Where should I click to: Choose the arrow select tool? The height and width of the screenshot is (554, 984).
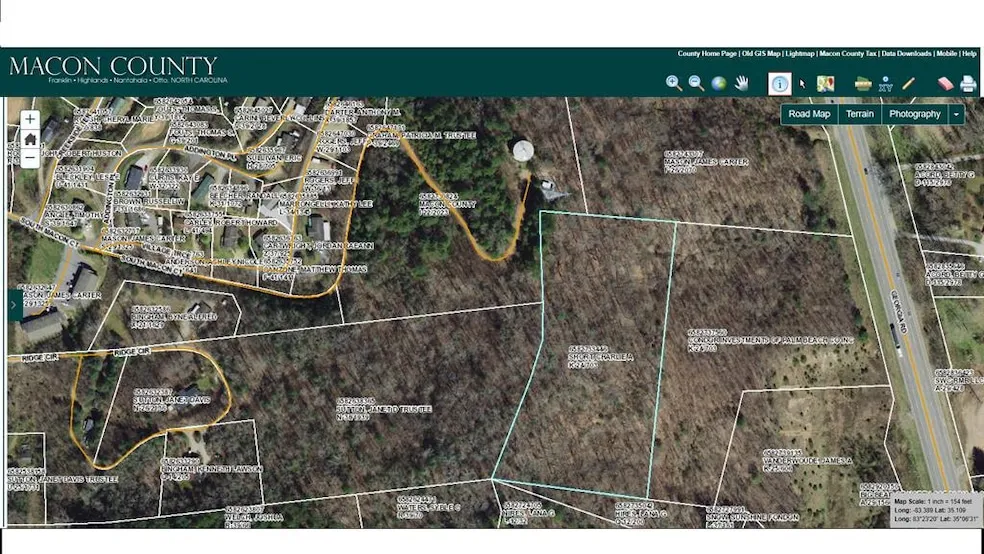pos(802,84)
